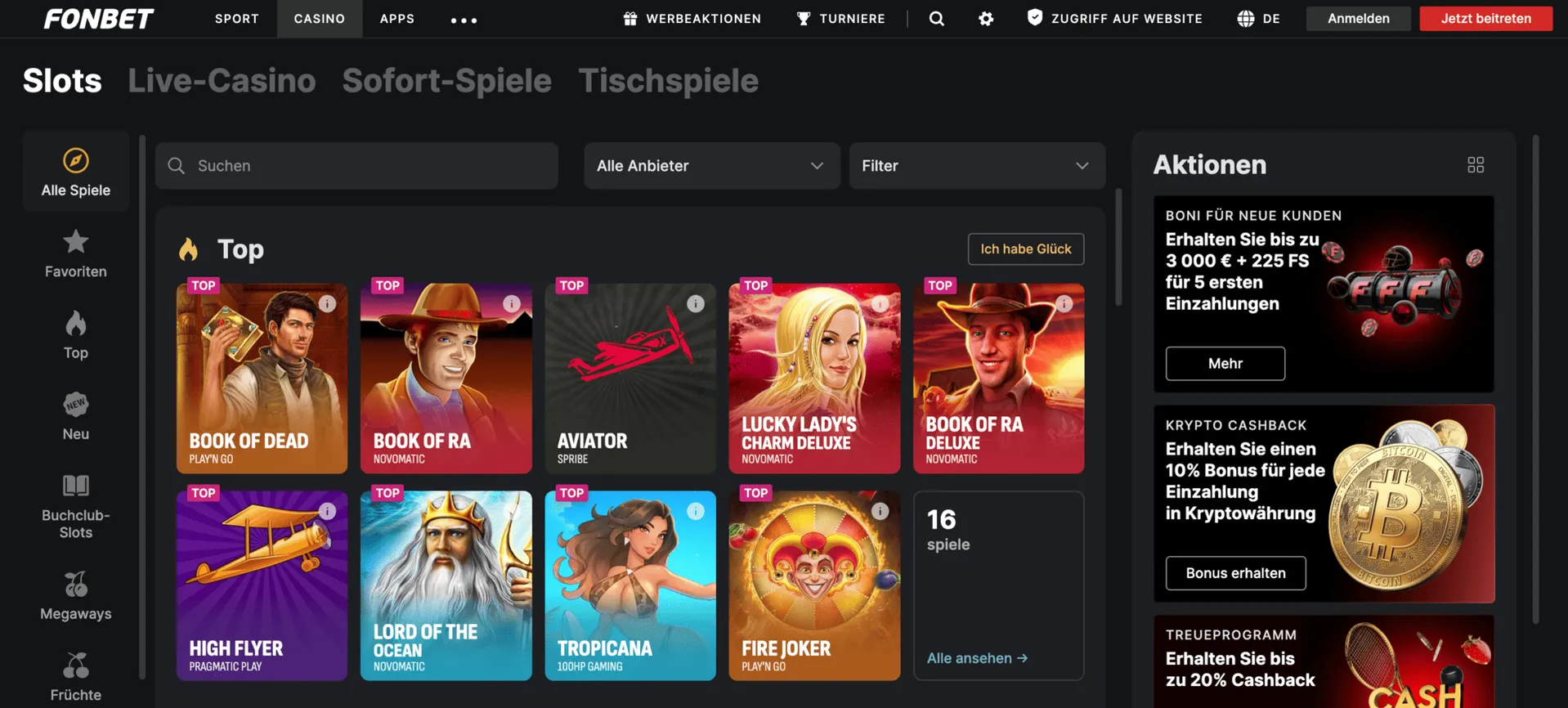Open the search magnifier in top bar

[x=937, y=19]
